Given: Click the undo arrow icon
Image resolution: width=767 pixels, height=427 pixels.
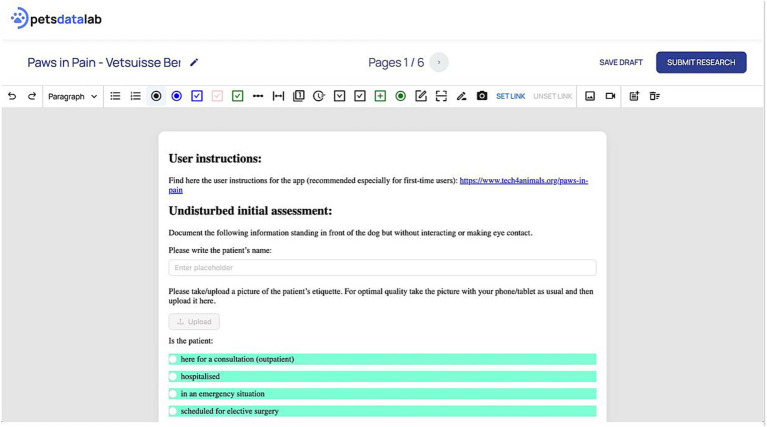Looking at the screenshot, I should (x=12, y=96).
